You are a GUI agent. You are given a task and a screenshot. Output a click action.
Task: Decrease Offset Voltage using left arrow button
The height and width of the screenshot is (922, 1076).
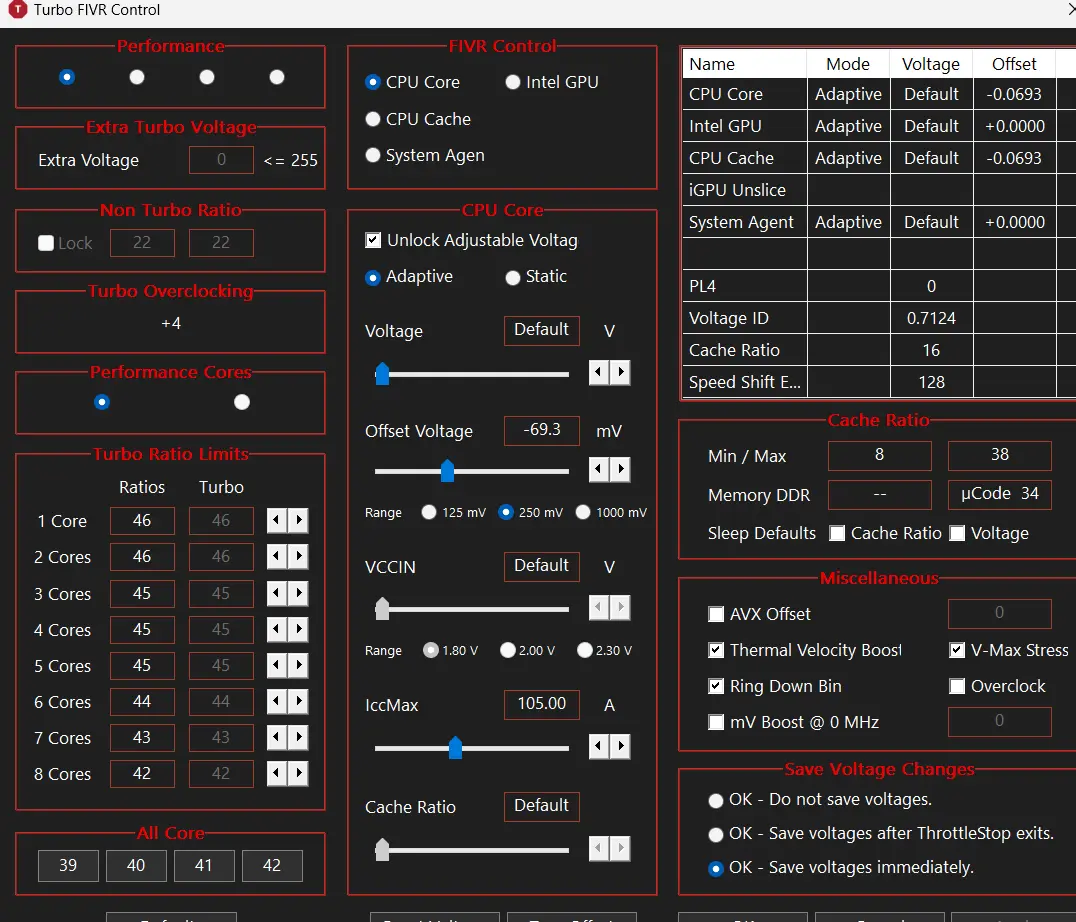[x=598, y=469]
